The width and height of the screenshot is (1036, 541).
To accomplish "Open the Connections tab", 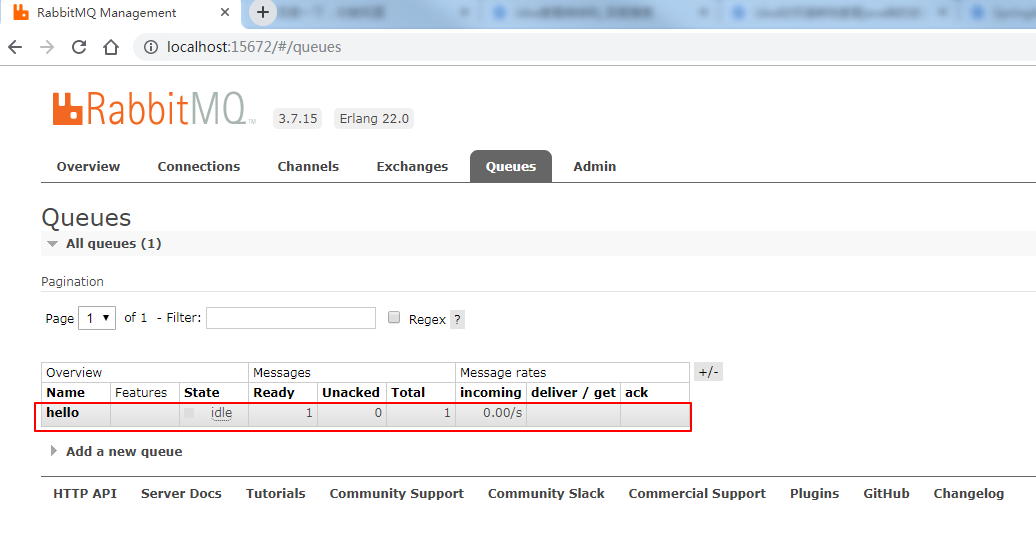I will (x=199, y=166).
